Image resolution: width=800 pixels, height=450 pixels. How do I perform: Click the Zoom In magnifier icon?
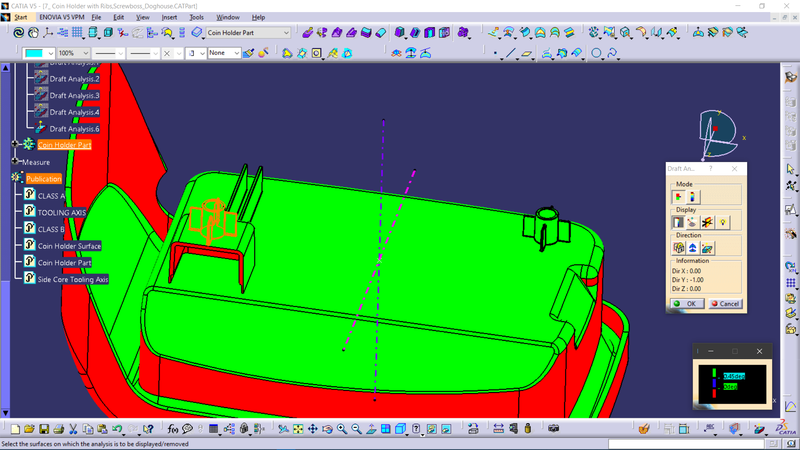point(341,429)
